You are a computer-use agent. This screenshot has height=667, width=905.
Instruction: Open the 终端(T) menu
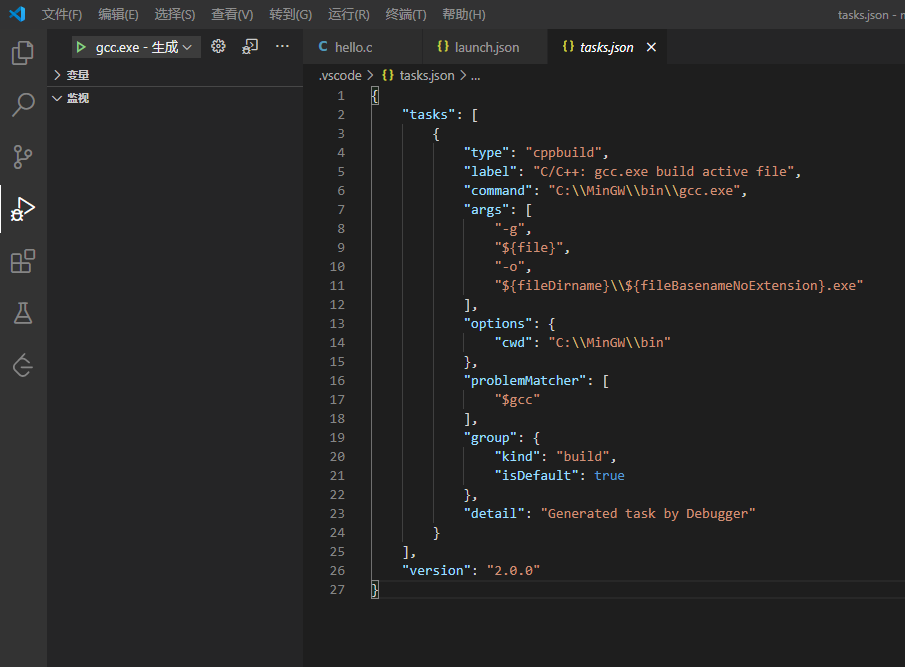(405, 15)
